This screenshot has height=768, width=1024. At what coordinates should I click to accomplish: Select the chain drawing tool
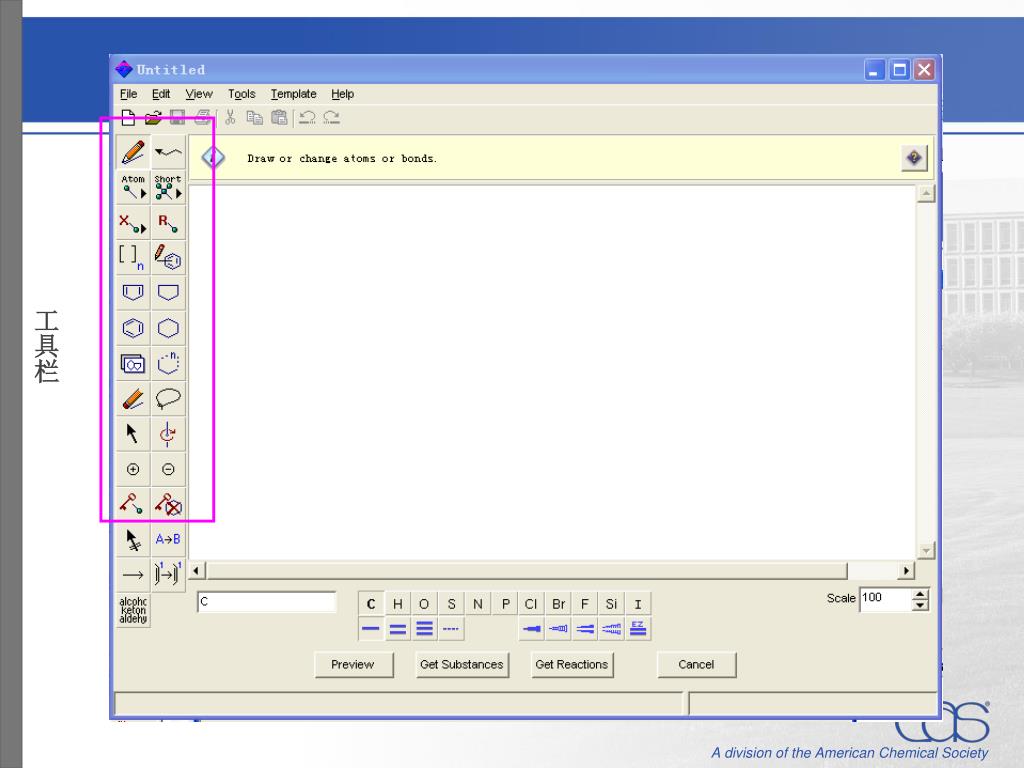[168, 152]
